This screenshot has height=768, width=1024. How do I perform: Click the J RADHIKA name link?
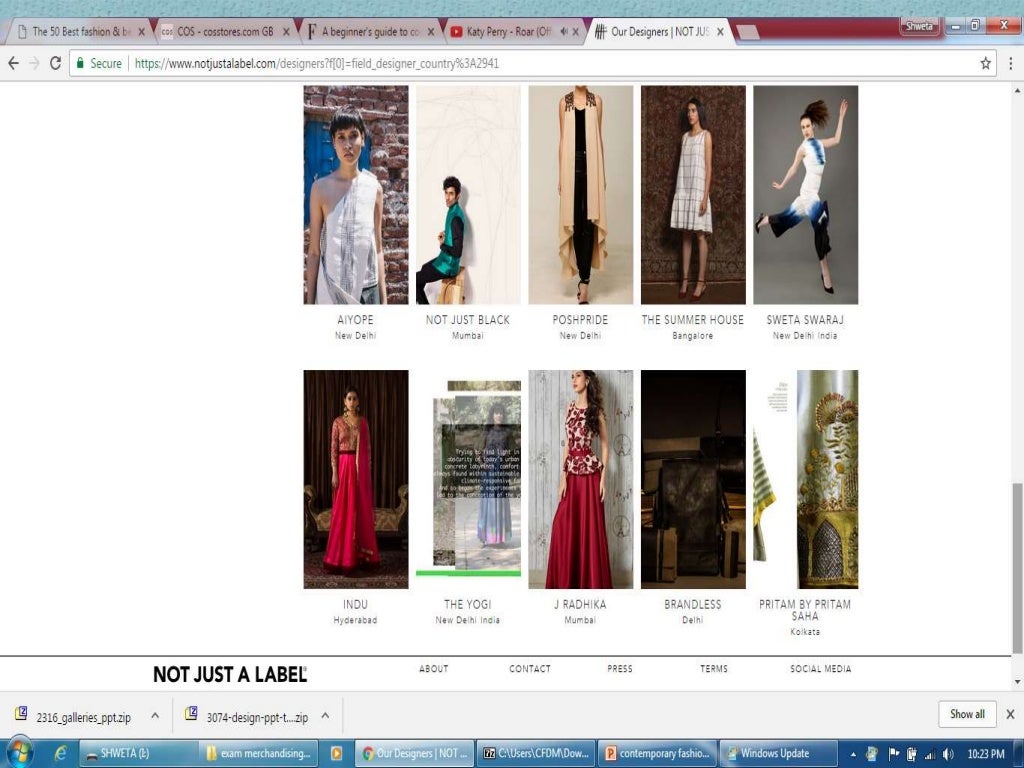coord(580,605)
